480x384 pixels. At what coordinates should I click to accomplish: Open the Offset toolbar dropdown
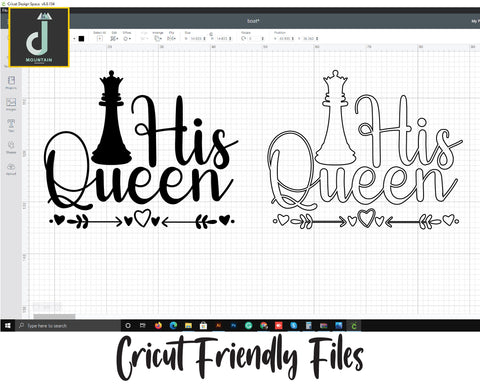point(127,39)
